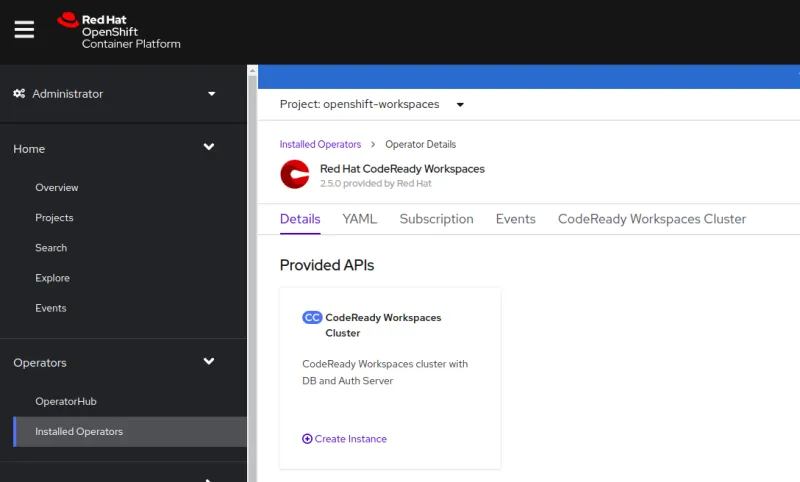
Task: Click the CC badge icon
Action: pyautogui.click(x=312, y=318)
